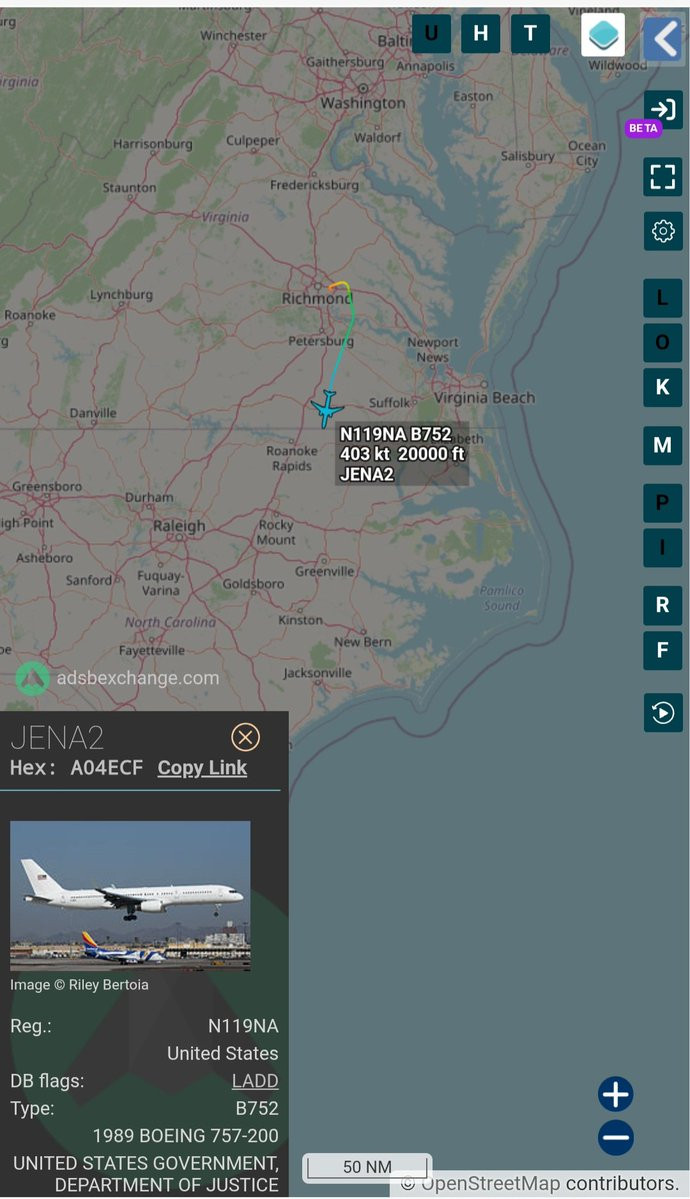The image size is (690, 1199).
Task: Toggle the U filter button
Action: pos(431,34)
